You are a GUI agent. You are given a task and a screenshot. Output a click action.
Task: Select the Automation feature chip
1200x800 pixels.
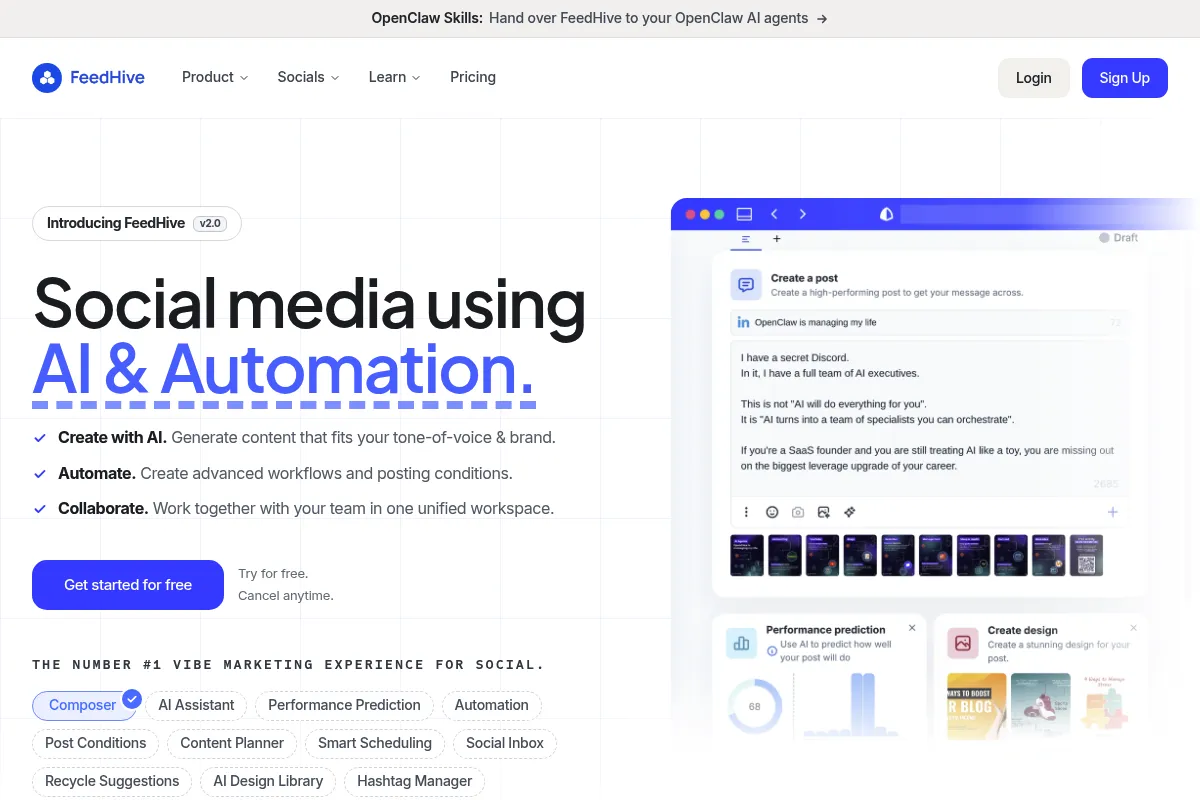point(491,705)
